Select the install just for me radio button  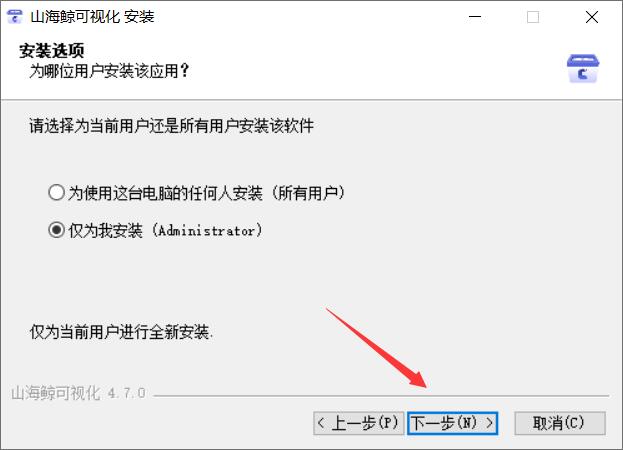pyautogui.click(x=56, y=230)
